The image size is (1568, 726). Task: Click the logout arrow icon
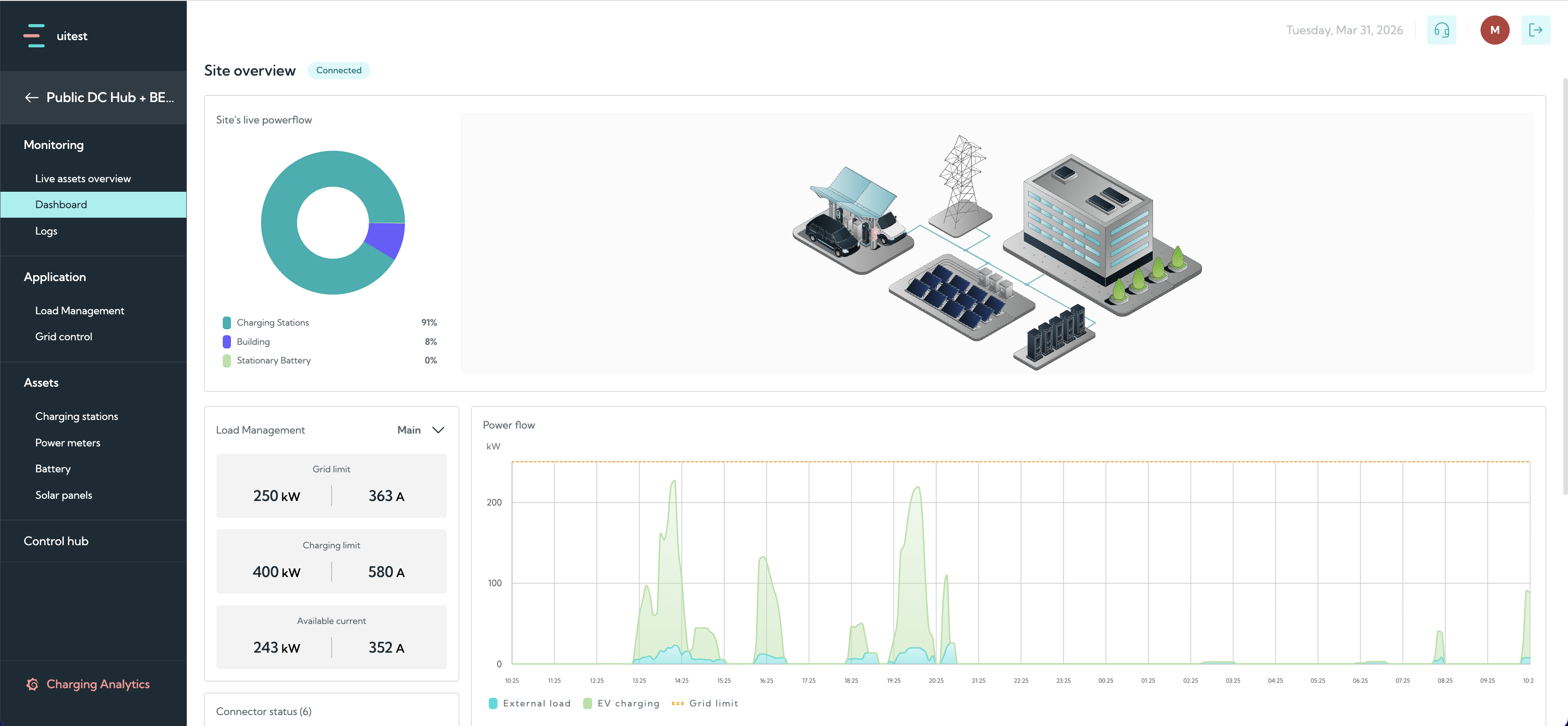pyautogui.click(x=1535, y=30)
